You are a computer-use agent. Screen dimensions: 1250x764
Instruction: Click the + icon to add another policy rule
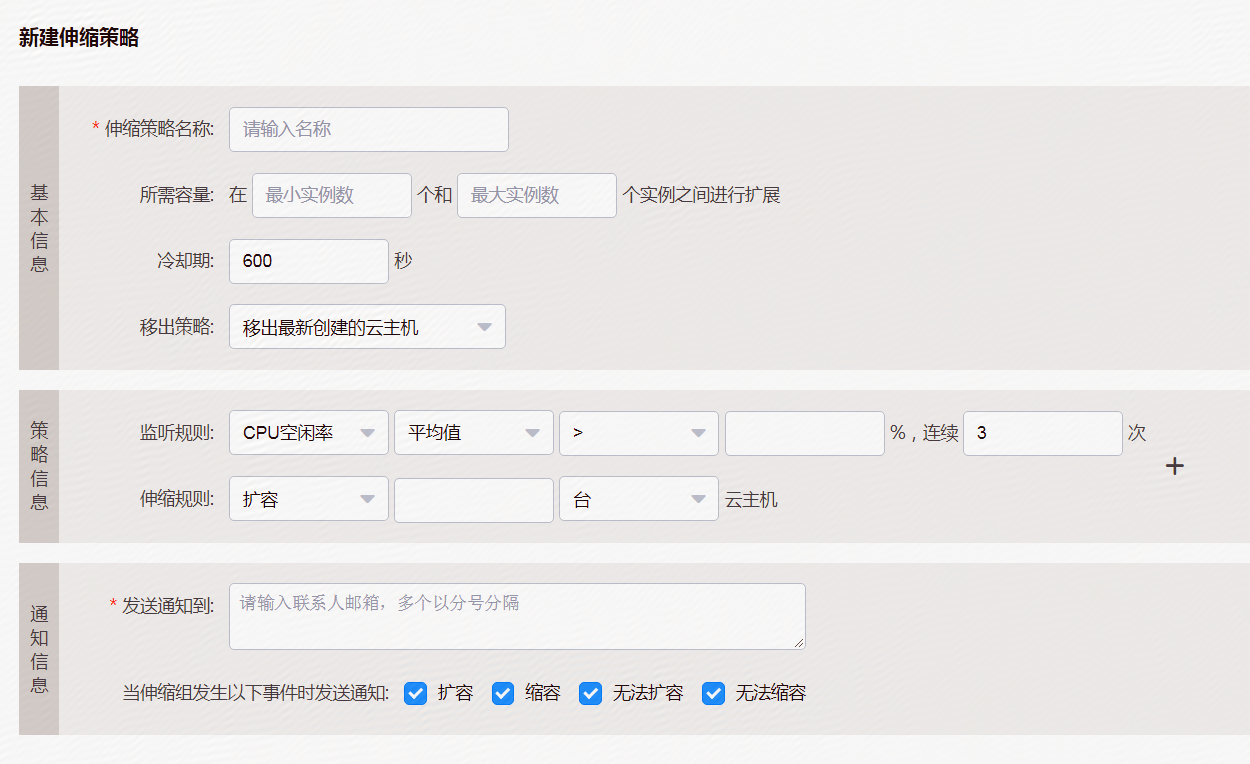click(x=1175, y=465)
